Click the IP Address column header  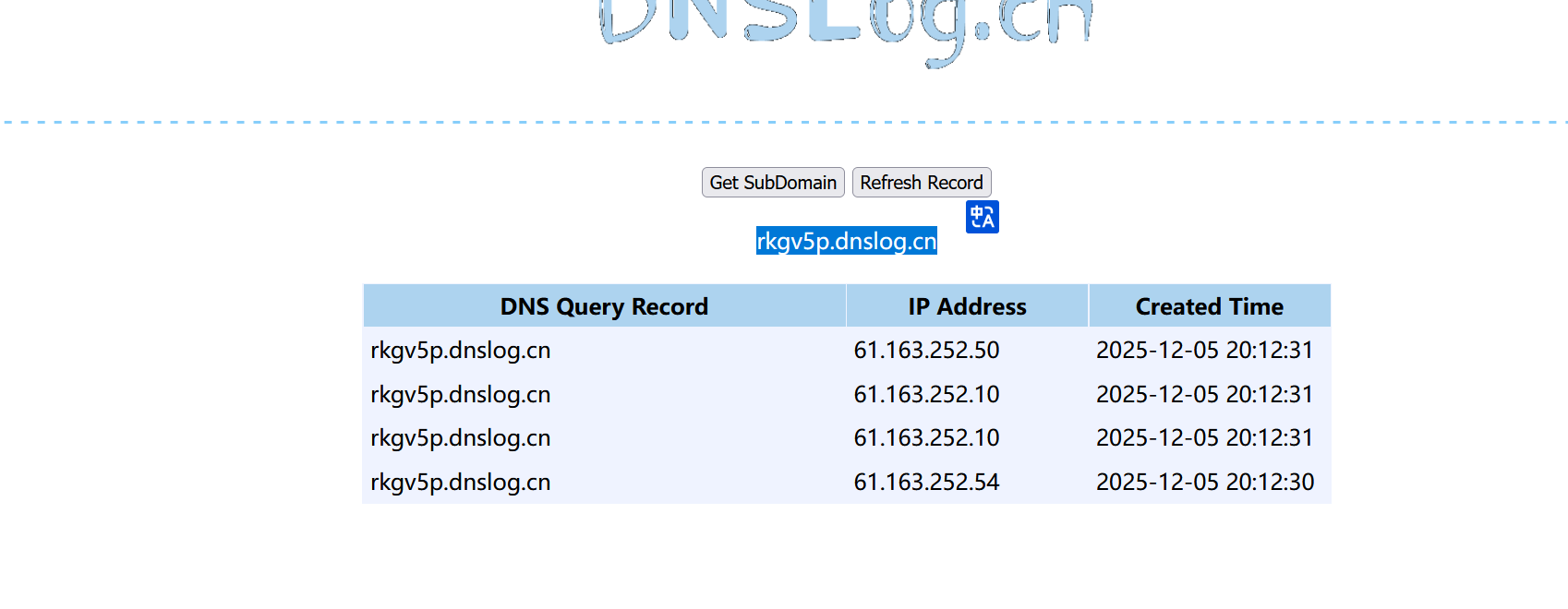click(x=967, y=306)
